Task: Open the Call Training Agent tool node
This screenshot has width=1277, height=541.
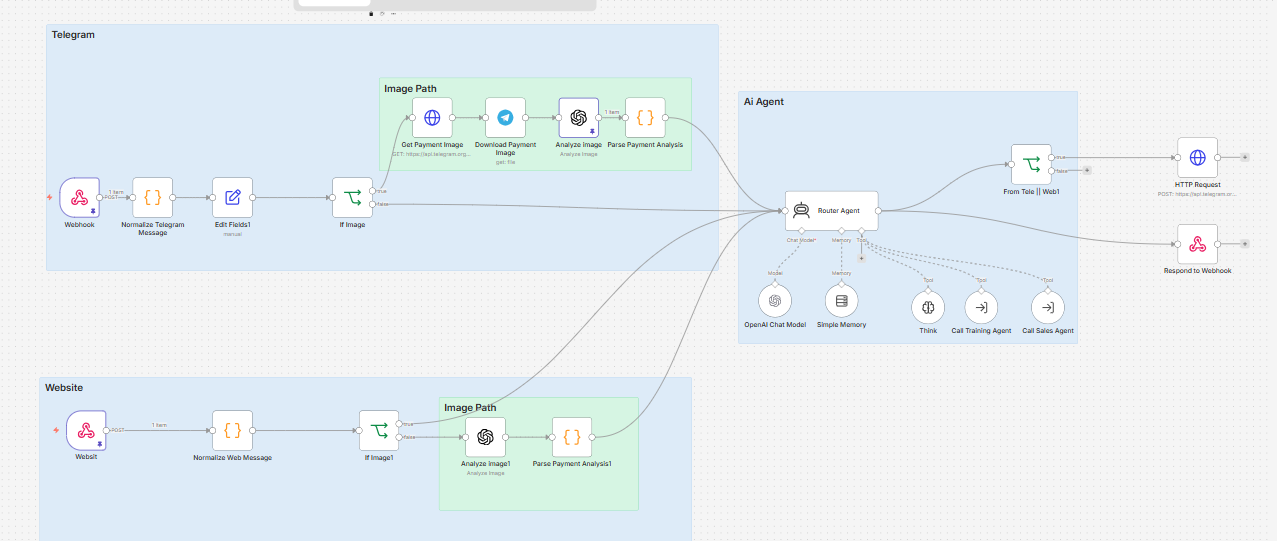Action: coord(981,307)
